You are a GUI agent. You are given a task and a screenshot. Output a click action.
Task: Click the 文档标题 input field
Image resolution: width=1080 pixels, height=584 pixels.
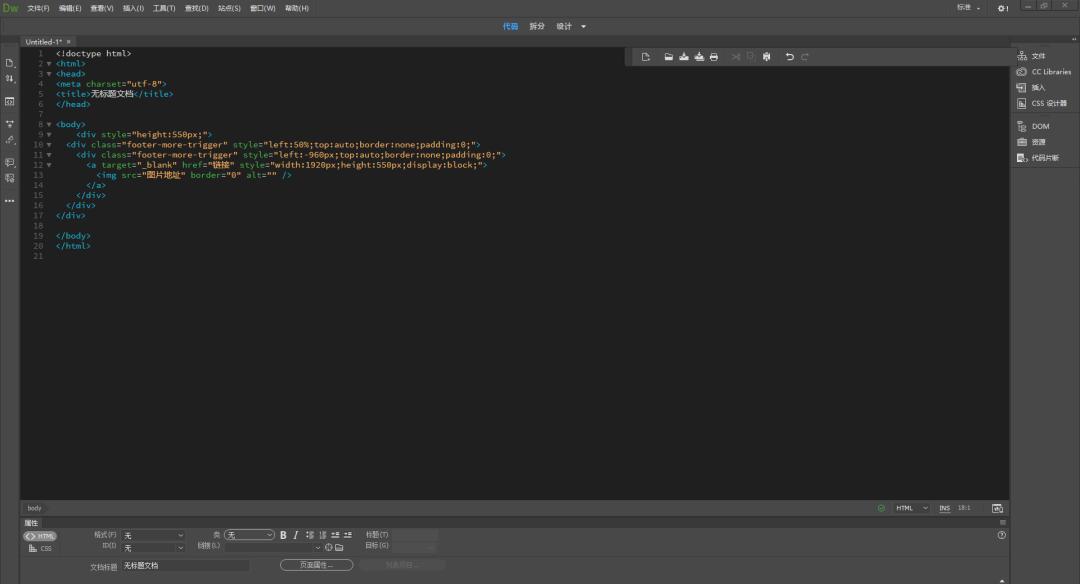pyautogui.click(x=185, y=565)
